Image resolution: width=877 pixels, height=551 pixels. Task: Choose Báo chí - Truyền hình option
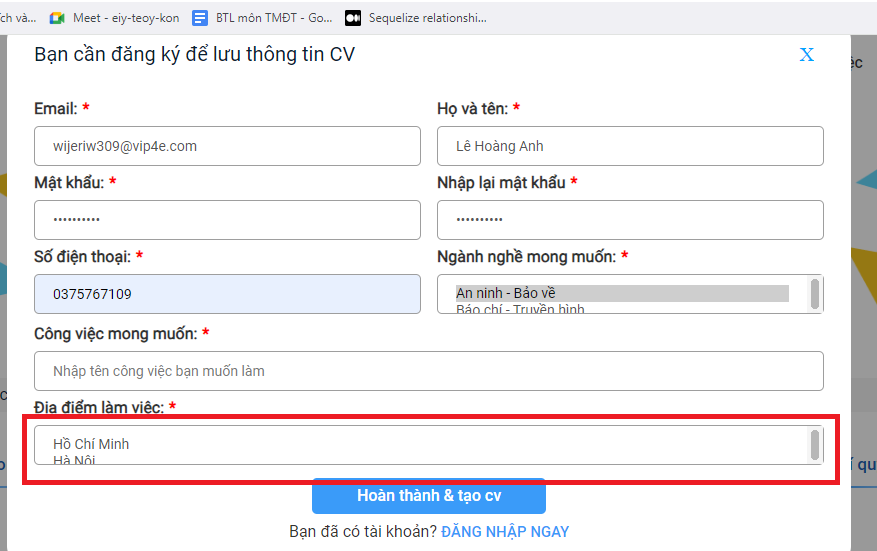click(x=620, y=309)
